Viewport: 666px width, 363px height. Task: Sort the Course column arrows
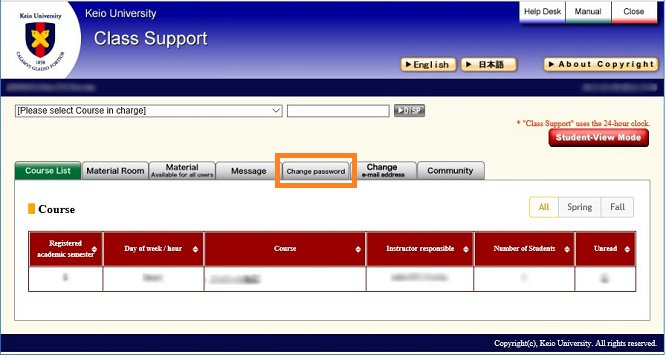pos(358,249)
